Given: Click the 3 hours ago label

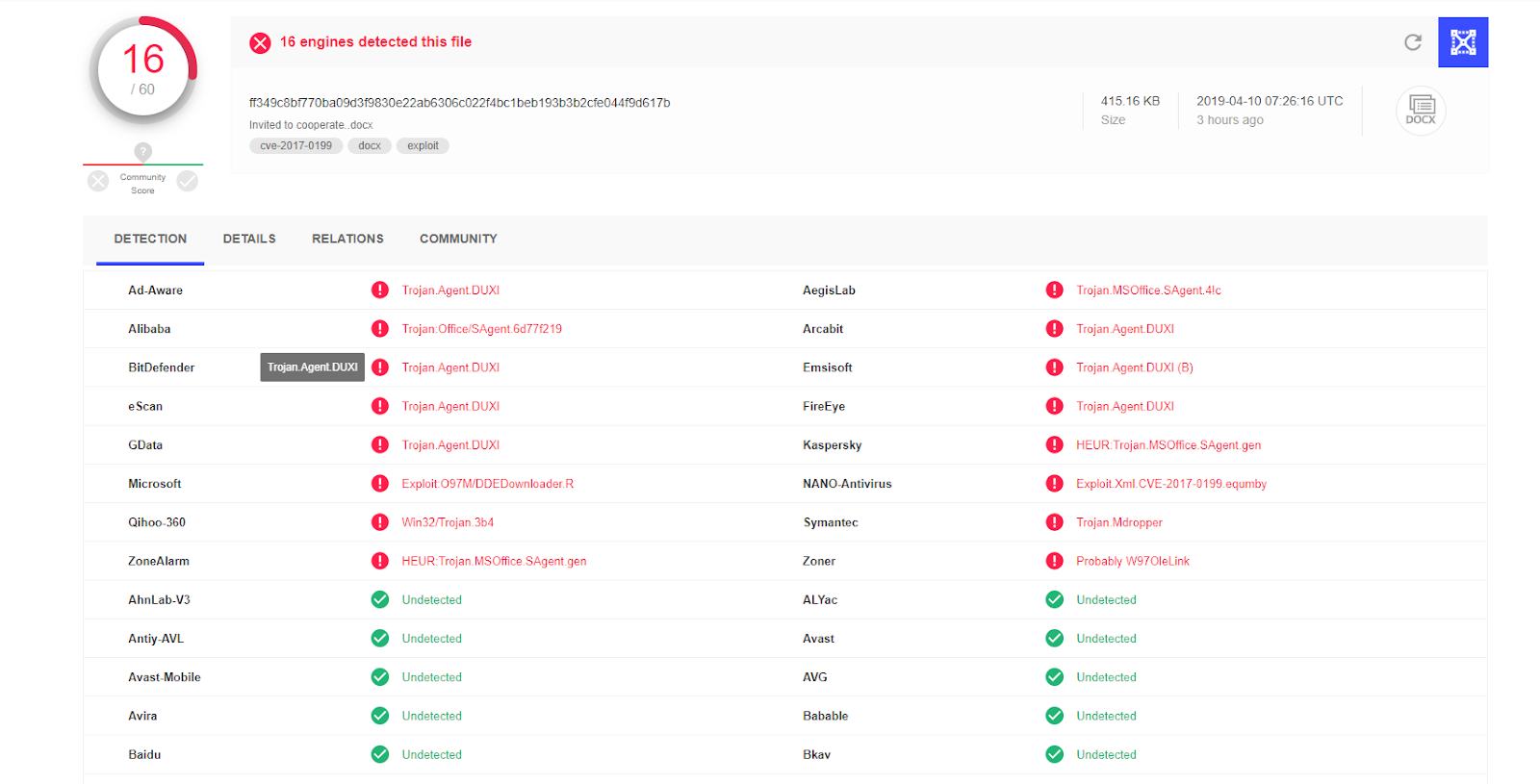Looking at the screenshot, I should 1230,120.
